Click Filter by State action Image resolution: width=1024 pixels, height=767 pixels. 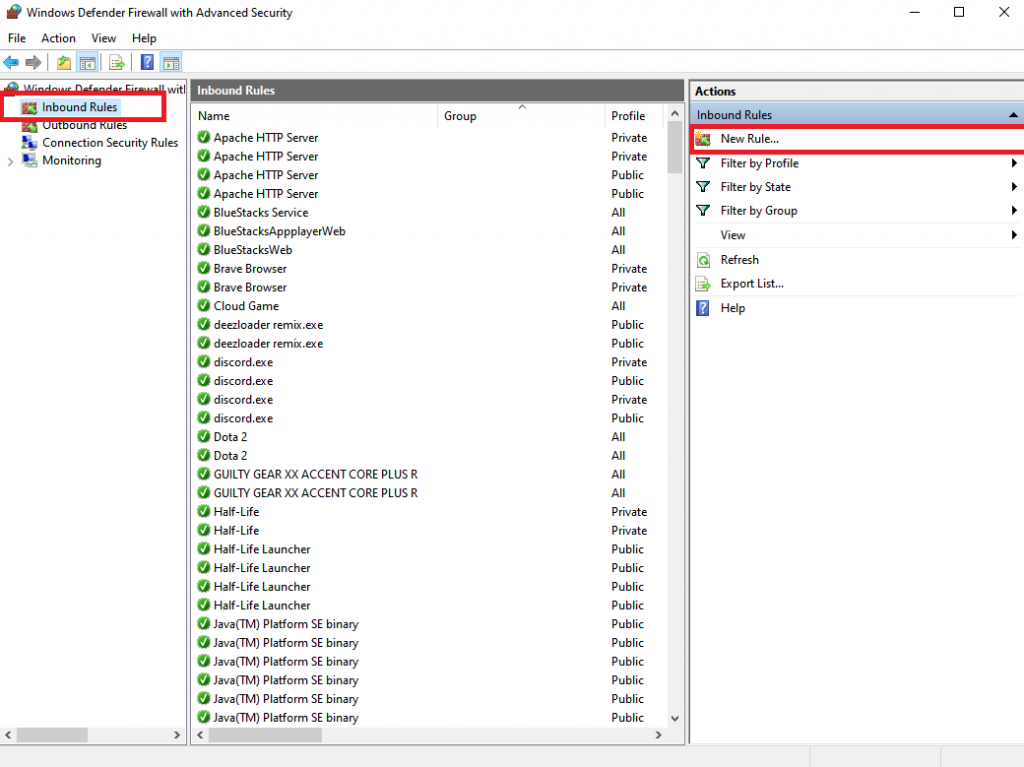(x=756, y=187)
